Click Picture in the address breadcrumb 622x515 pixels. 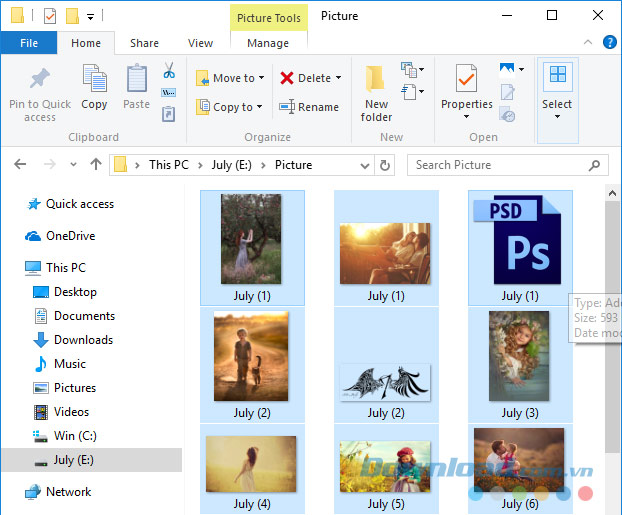coord(294,165)
